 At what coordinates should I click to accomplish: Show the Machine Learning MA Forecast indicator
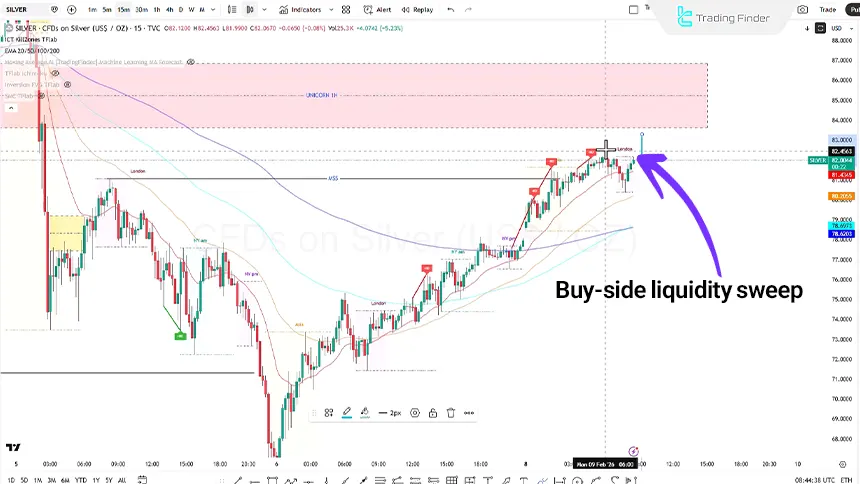pos(191,62)
